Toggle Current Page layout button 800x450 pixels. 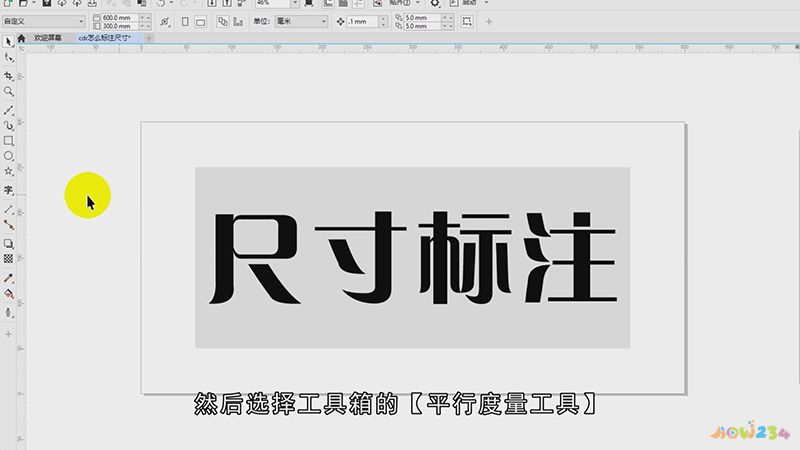238,21
